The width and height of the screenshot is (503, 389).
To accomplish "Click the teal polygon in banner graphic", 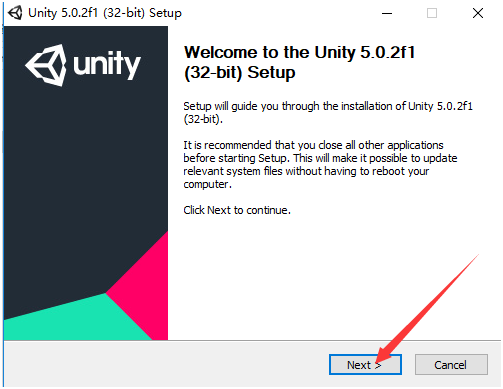I will pyautogui.click(x=75, y=320).
